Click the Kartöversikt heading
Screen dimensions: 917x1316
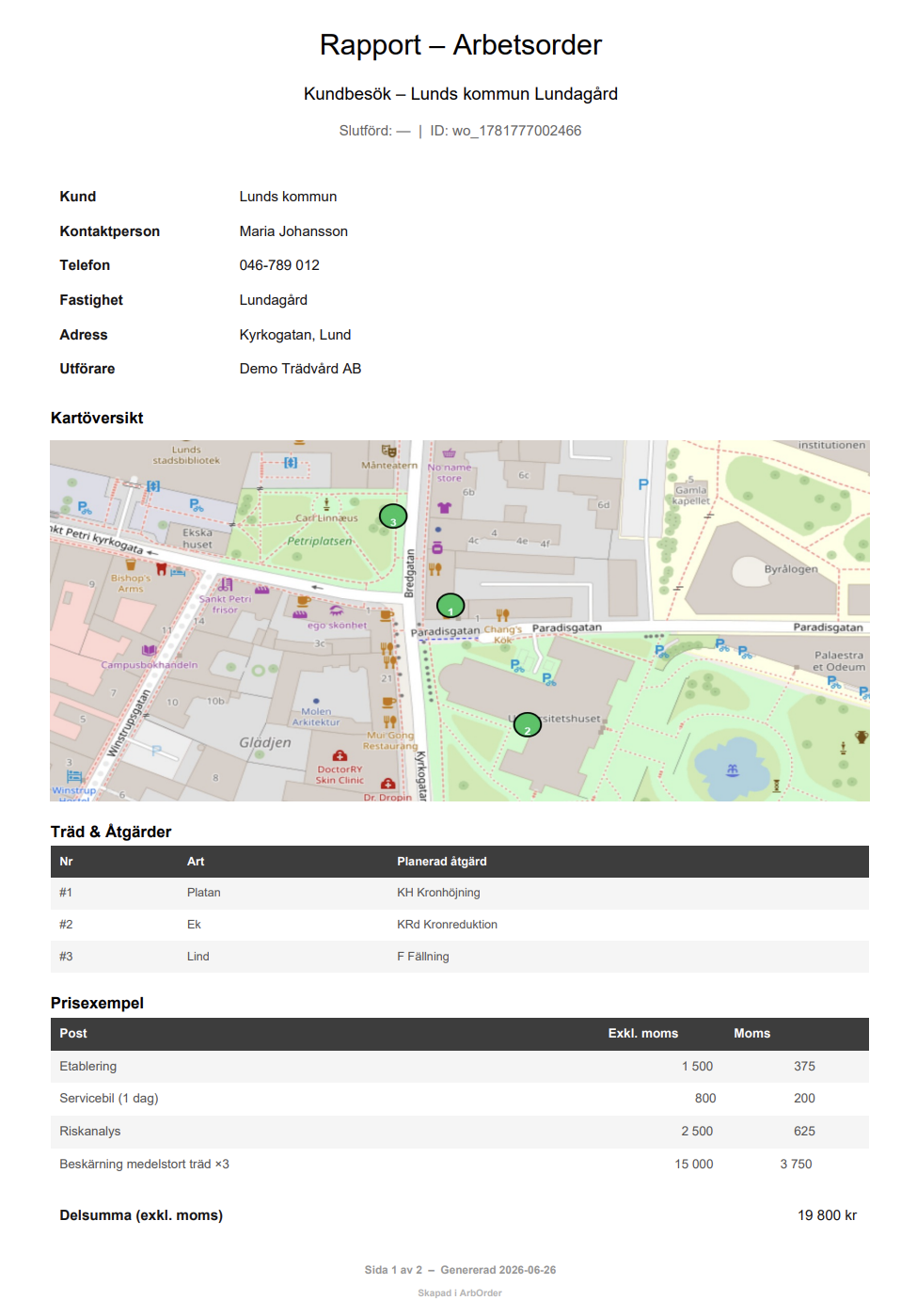coord(97,418)
